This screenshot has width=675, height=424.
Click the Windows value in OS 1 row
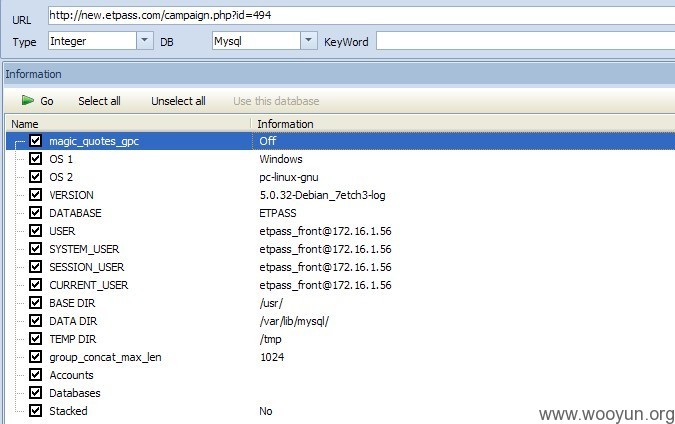click(x=281, y=159)
